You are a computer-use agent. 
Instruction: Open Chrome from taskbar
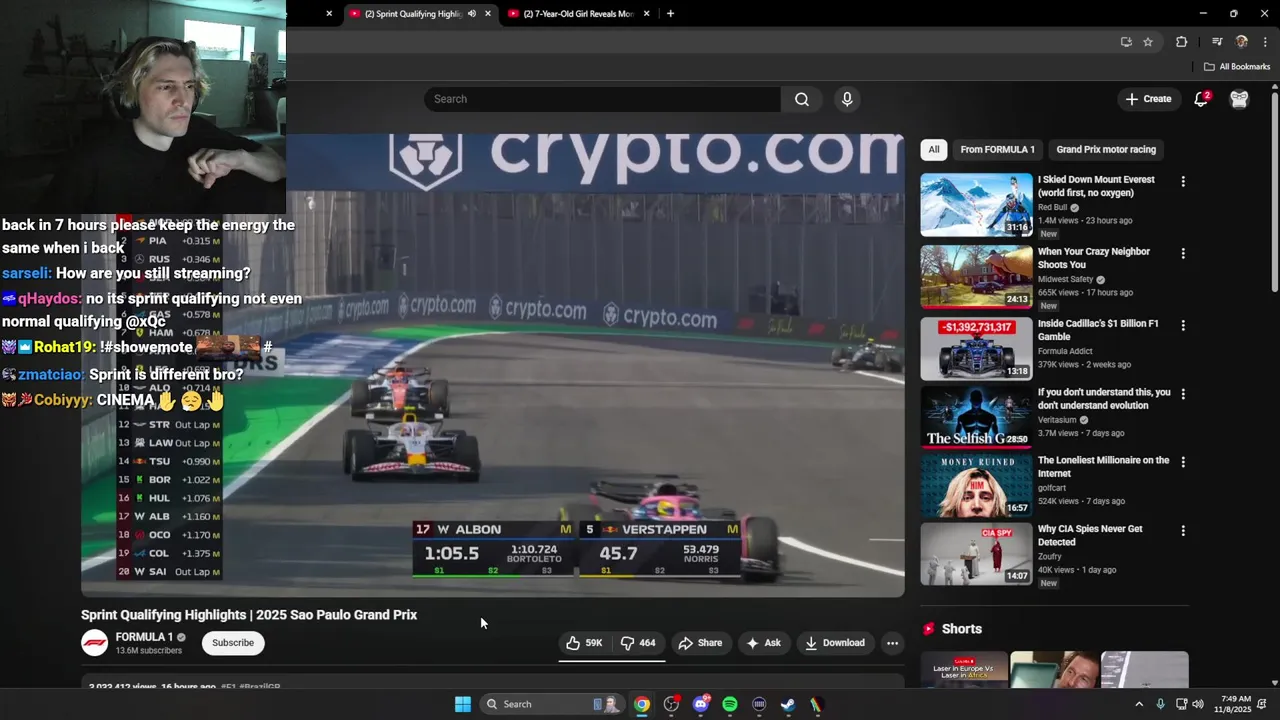point(642,704)
